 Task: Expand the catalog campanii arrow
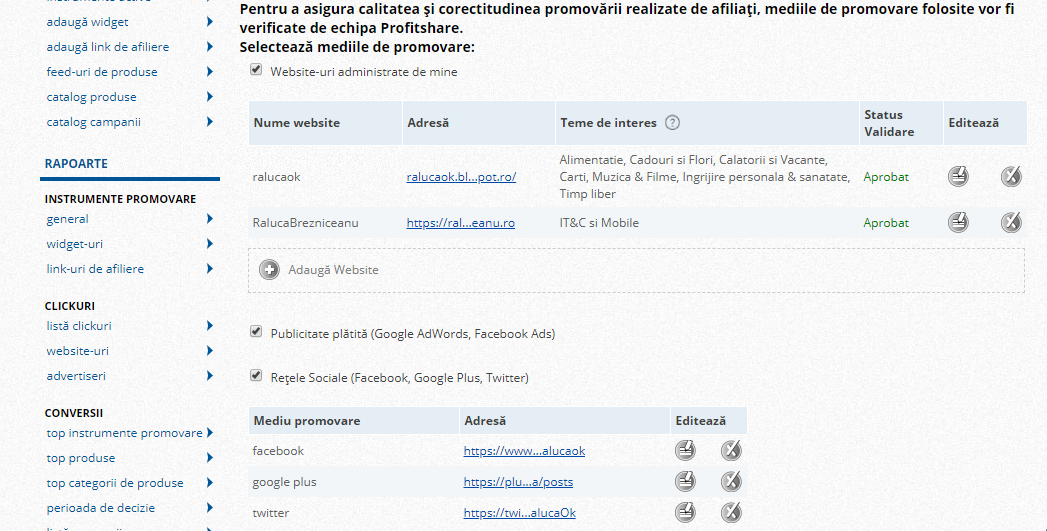210,122
